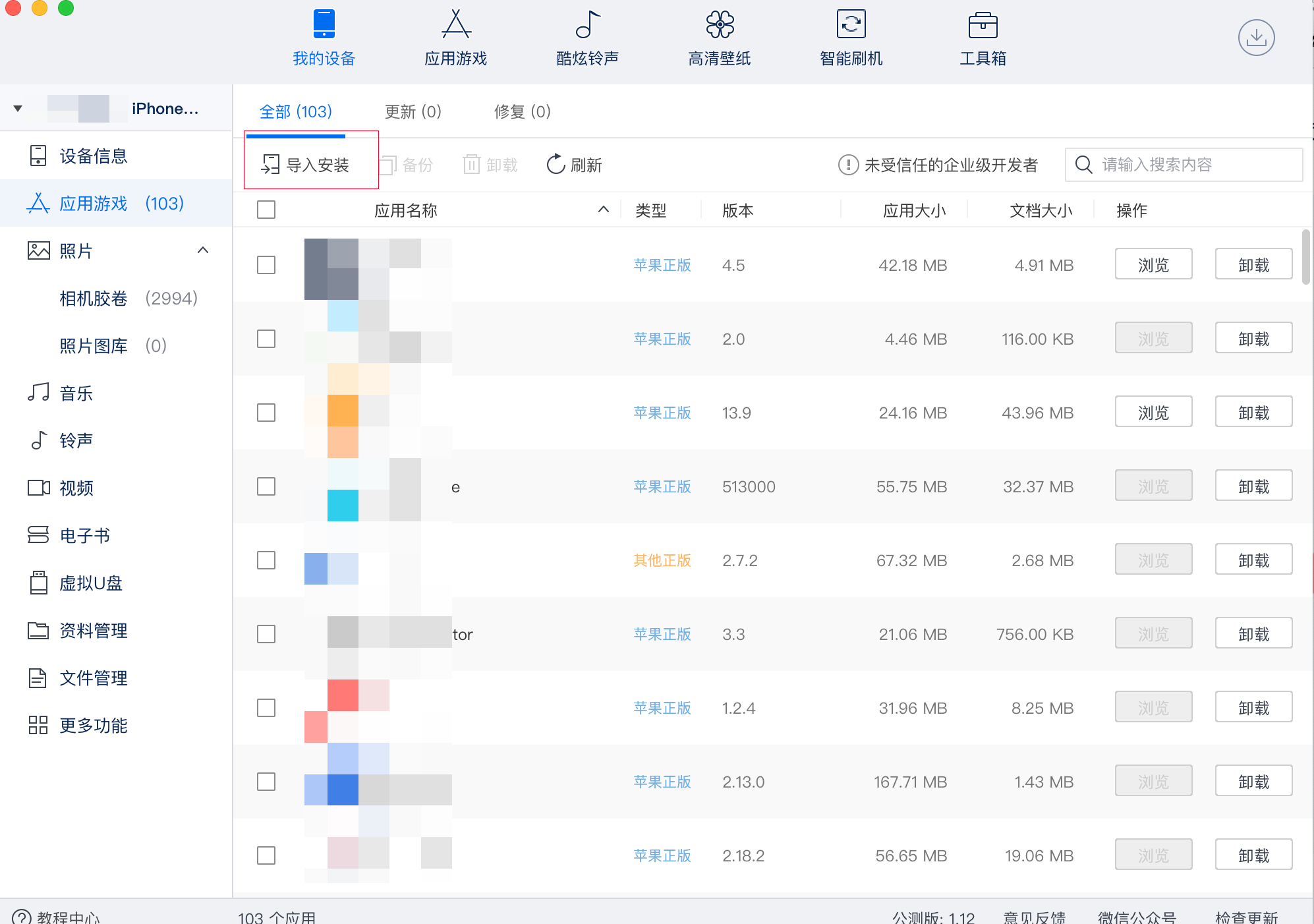Image resolution: width=1314 pixels, height=924 pixels.
Task: Switch to the 更新 (0) tab
Action: coord(413,111)
